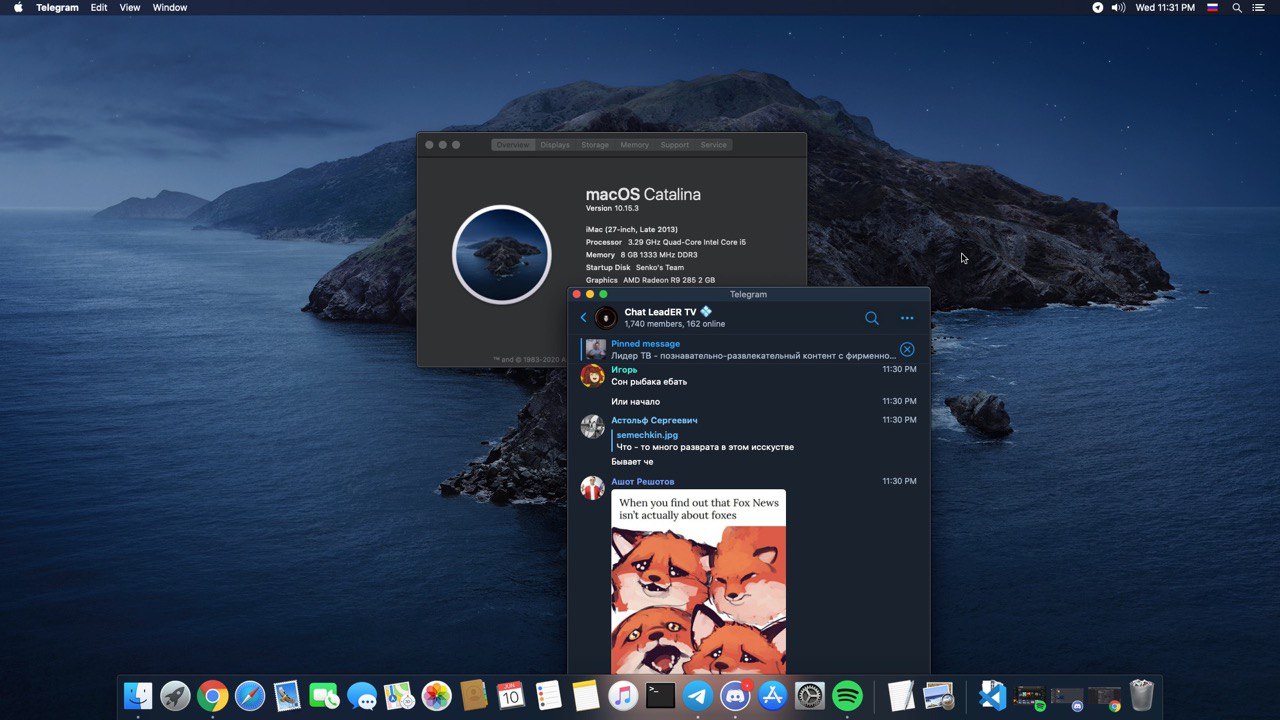Open Launchpad from the Dock

click(x=175, y=695)
